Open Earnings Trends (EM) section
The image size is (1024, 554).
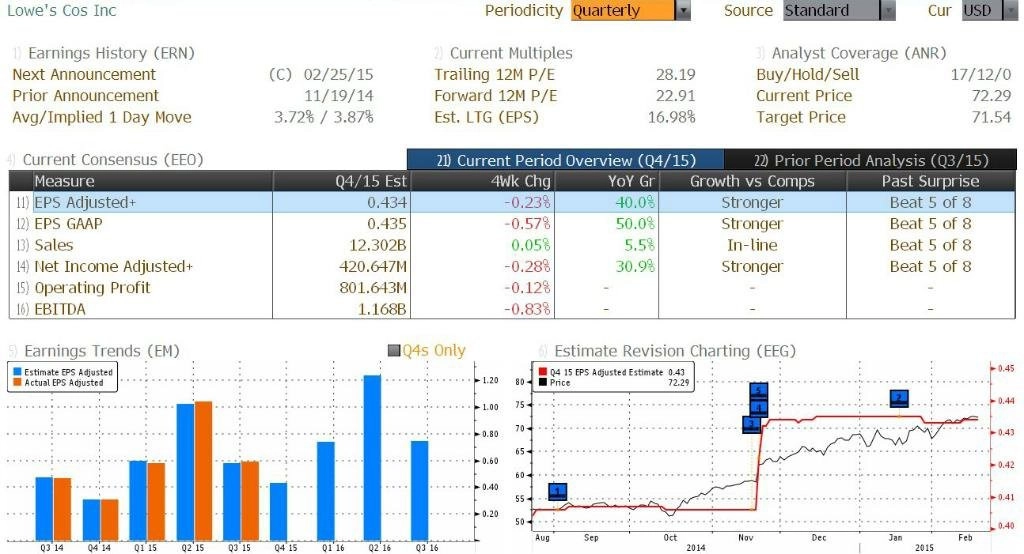[x=101, y=351]
